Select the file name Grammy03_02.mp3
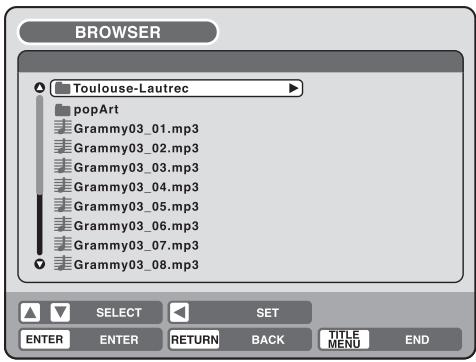Viewport: 476px width, 362px height. [136, 148]
